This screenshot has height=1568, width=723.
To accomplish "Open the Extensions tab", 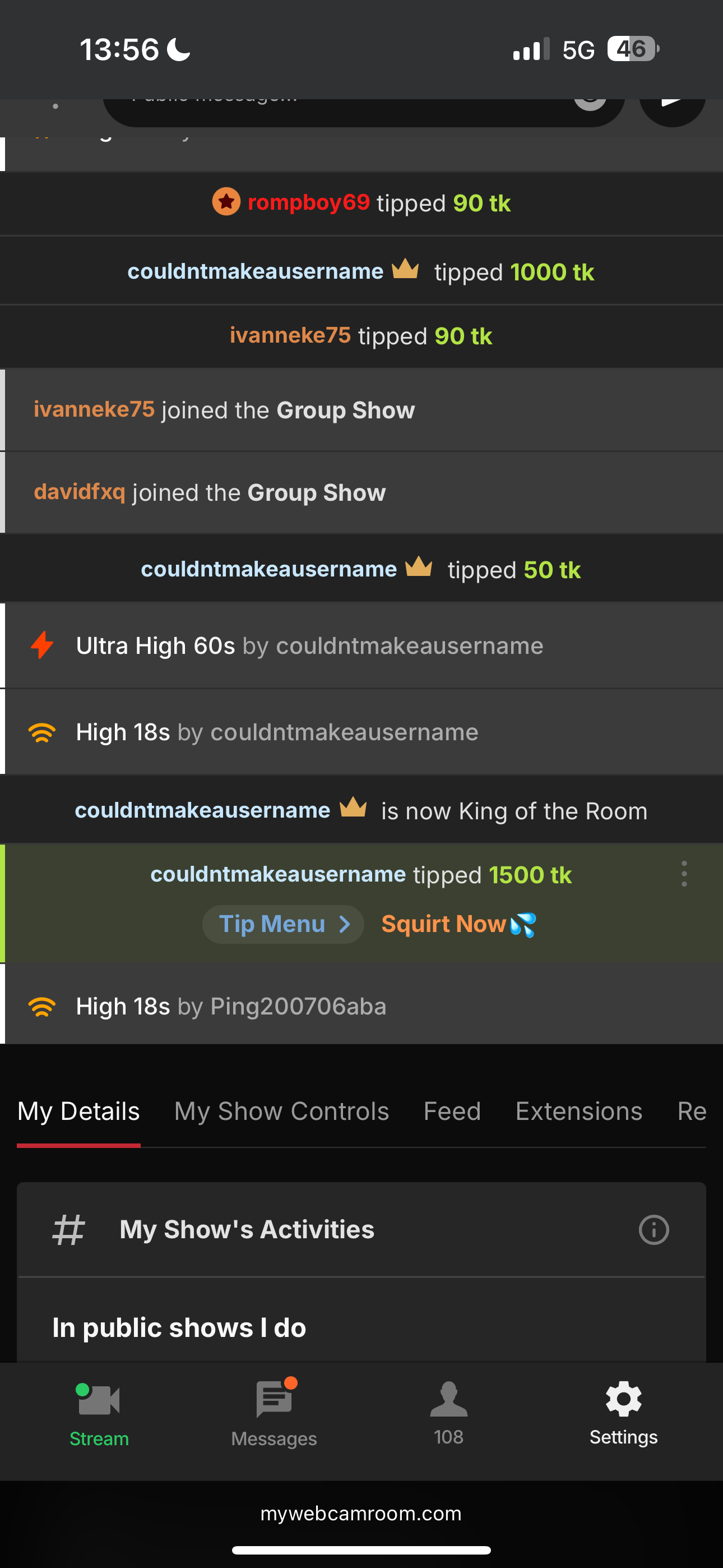I will [x=579, y=1112].
